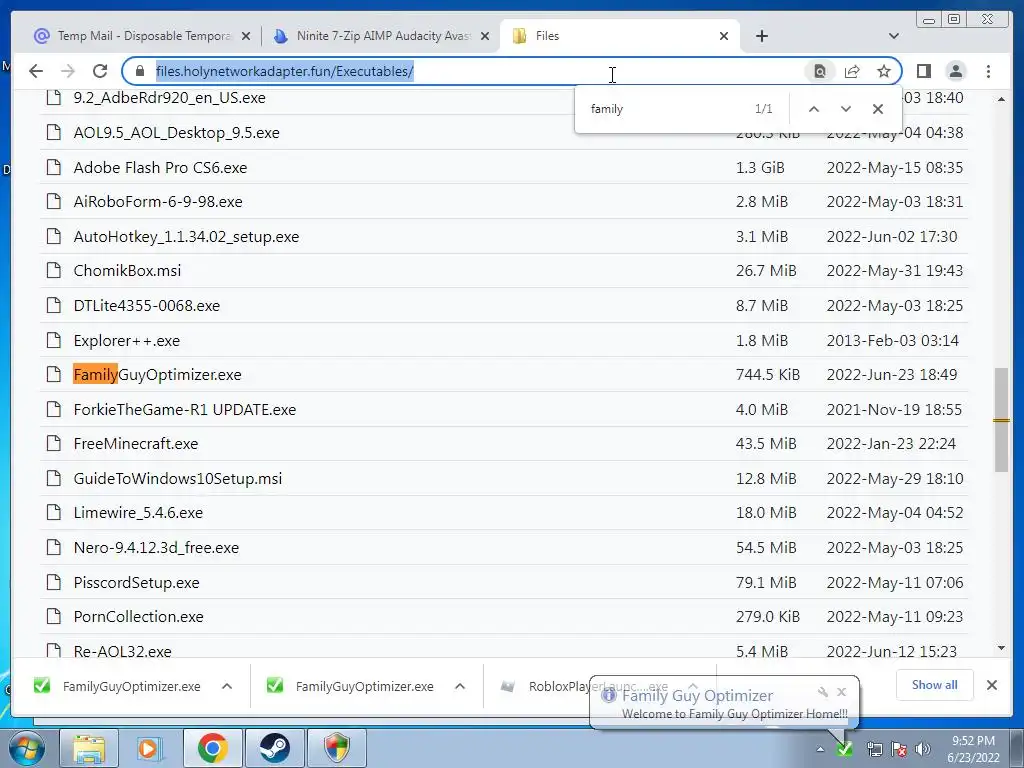Download AOL9.5_AOL_Desktop_9.5.exe

(x=176, y=133)
